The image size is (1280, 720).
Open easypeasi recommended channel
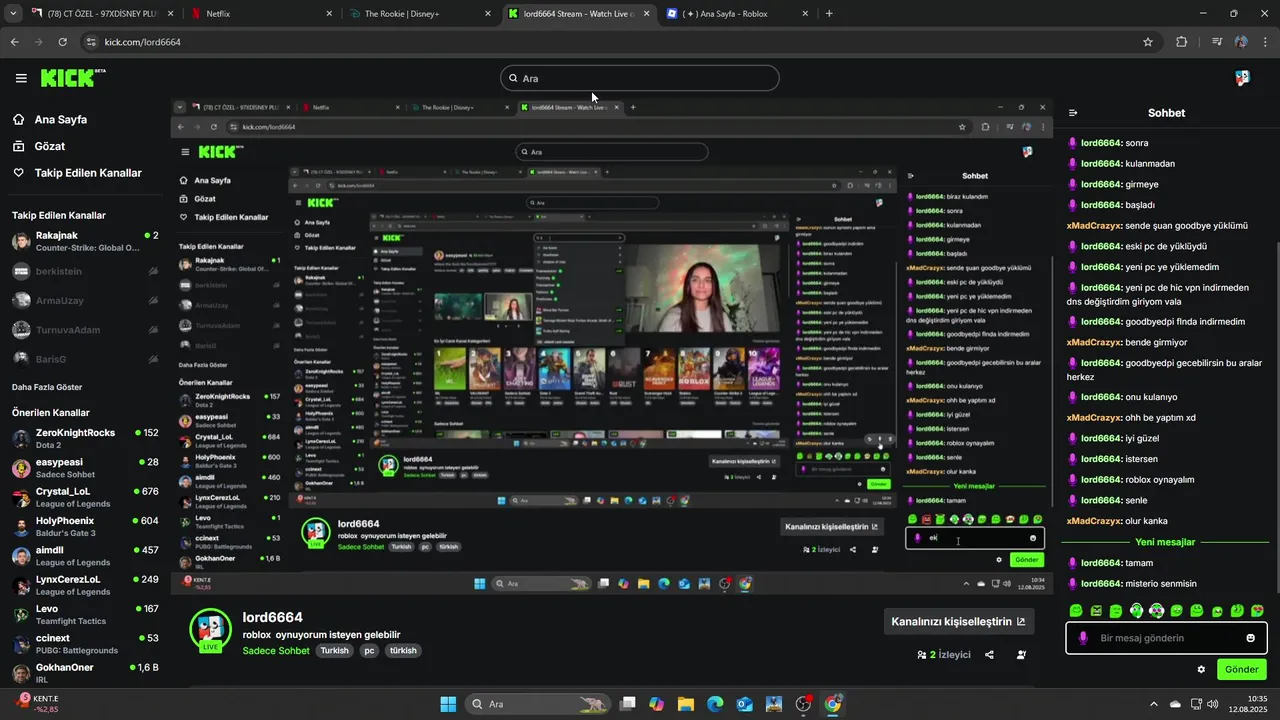[x=85, y=468]
